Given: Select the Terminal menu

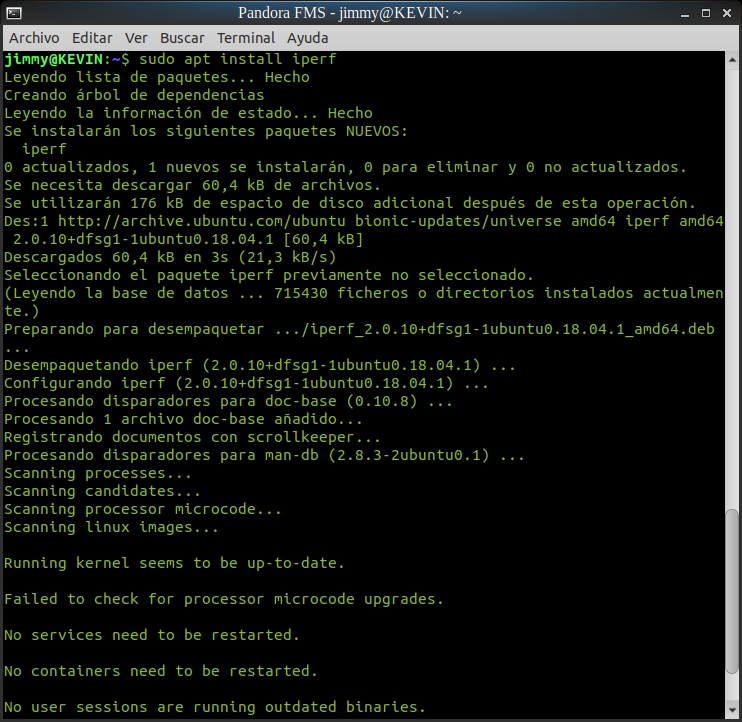Looking at the screenshot, I should [x=245, y=38].
